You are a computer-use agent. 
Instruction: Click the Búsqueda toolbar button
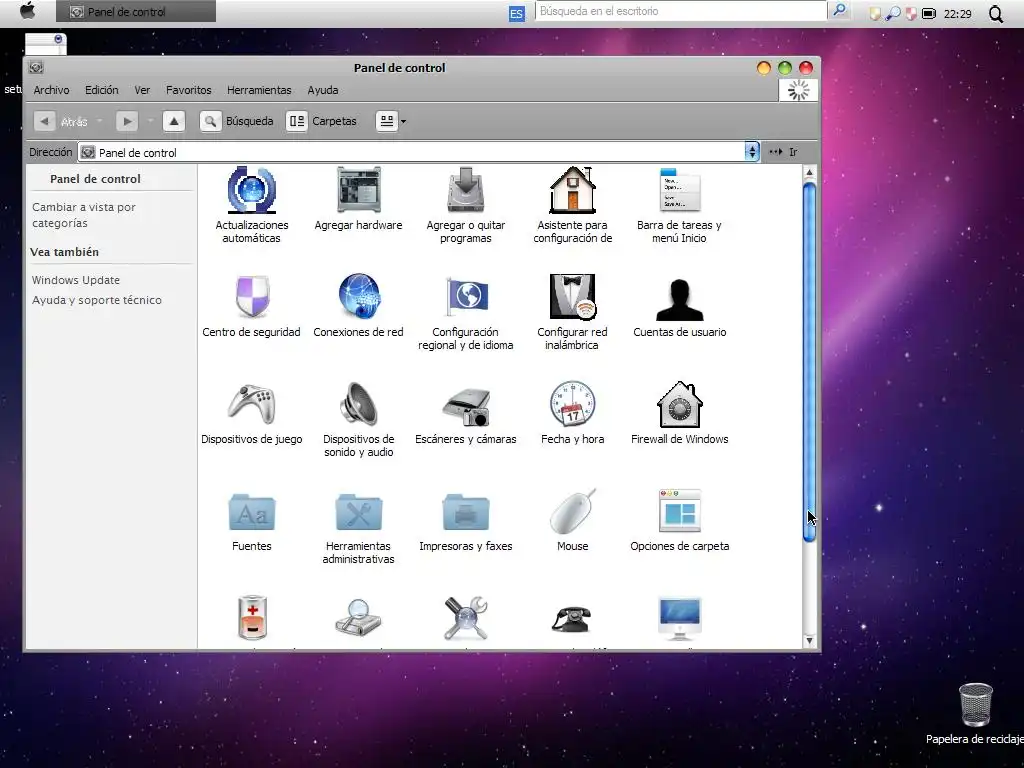pyautogui.click(x=237, y=121)
